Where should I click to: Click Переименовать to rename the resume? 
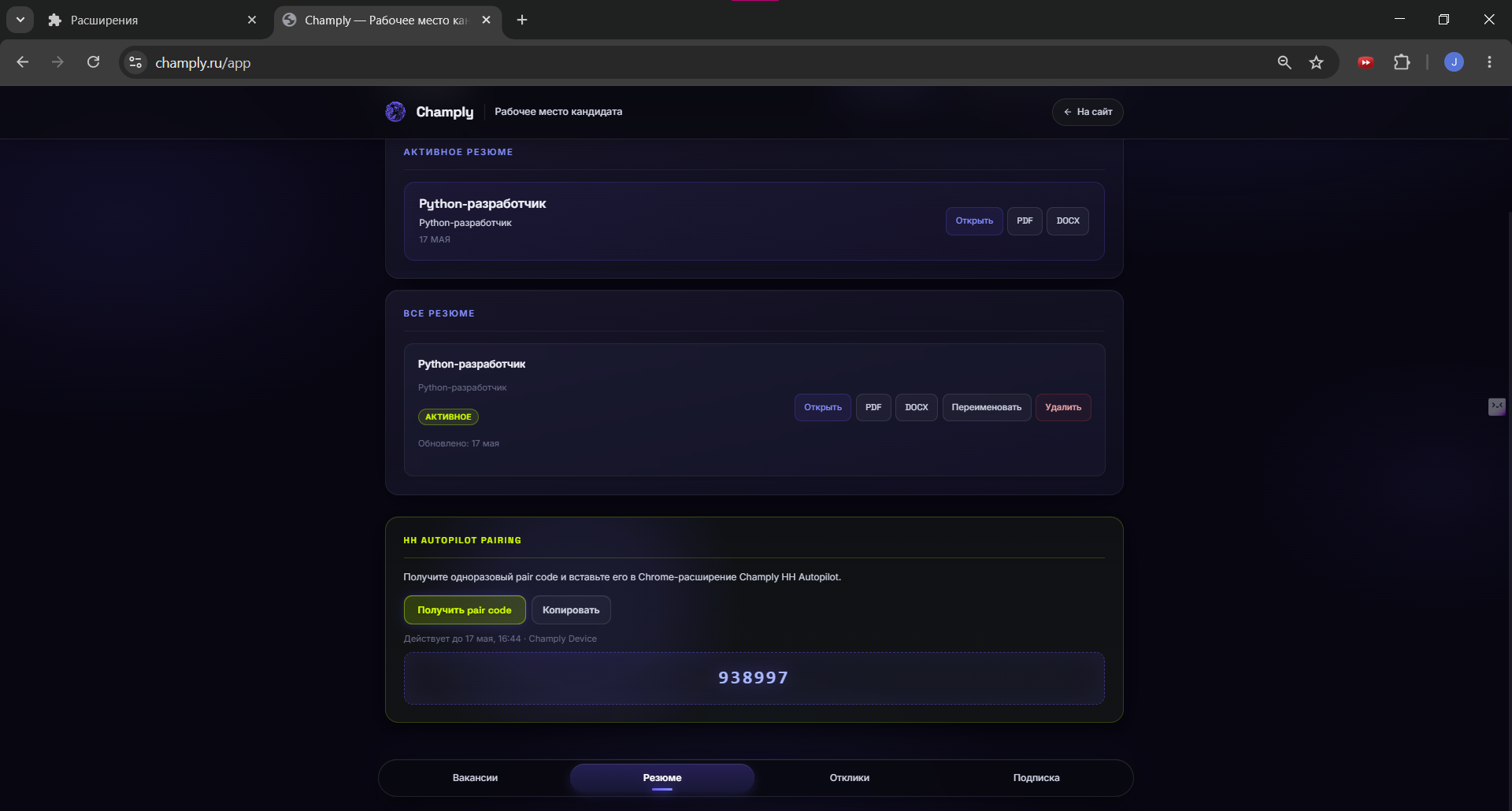(987, 407)
